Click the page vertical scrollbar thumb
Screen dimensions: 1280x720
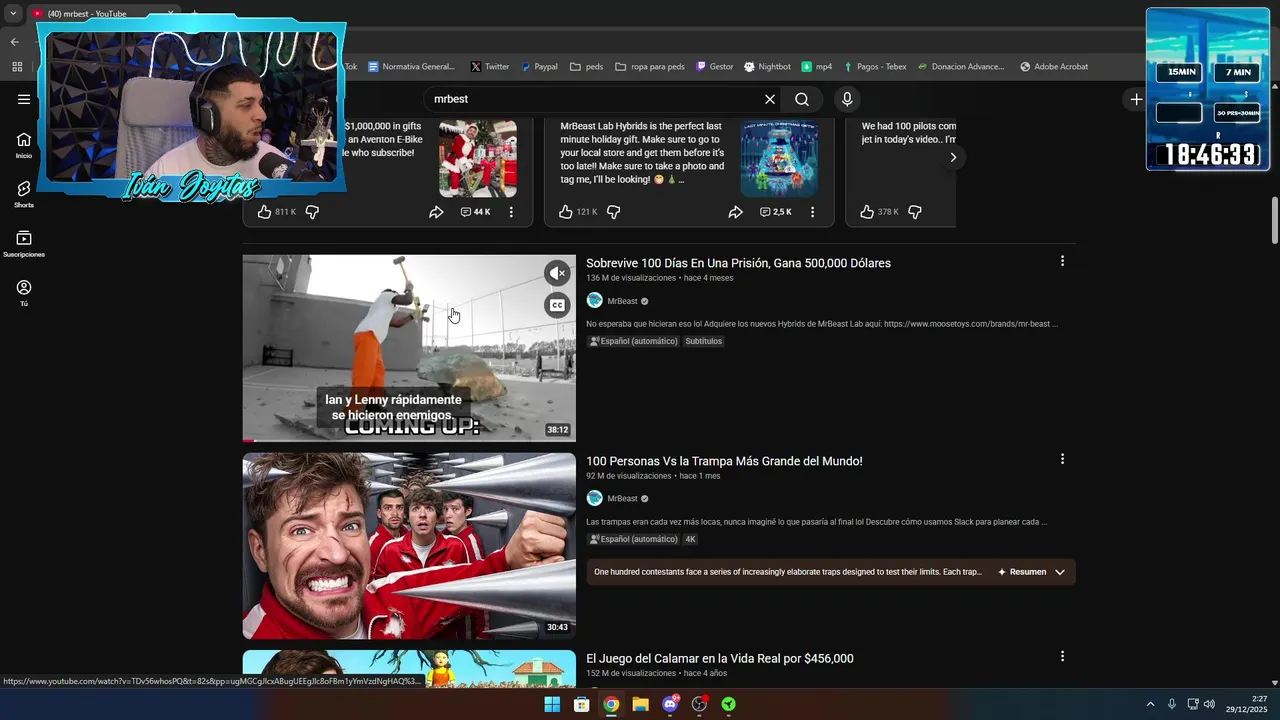pyautogui.click(x=1274, y=219)
